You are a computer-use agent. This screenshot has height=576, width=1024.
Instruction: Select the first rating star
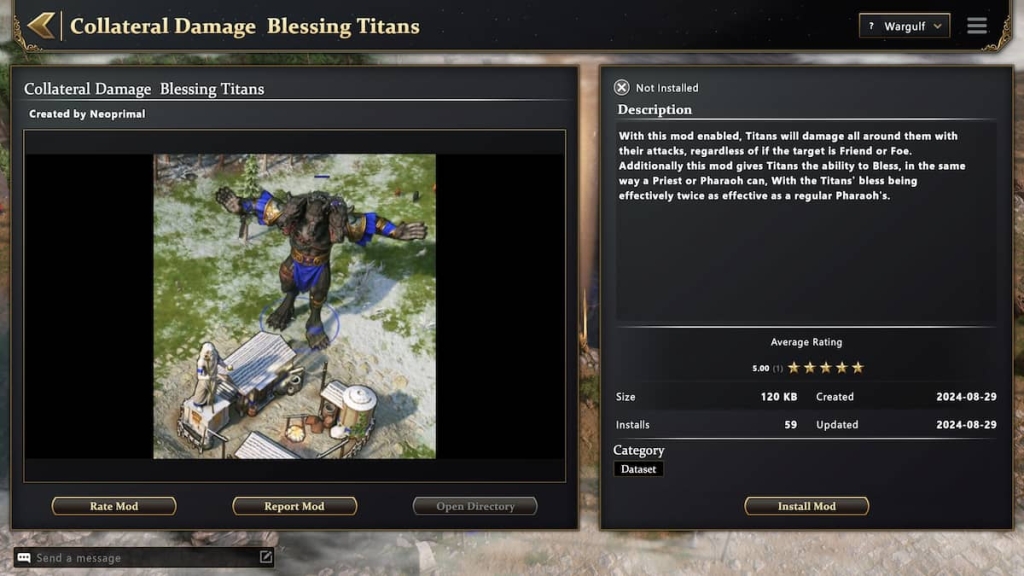pyautogui.click(x=793, y=368)
